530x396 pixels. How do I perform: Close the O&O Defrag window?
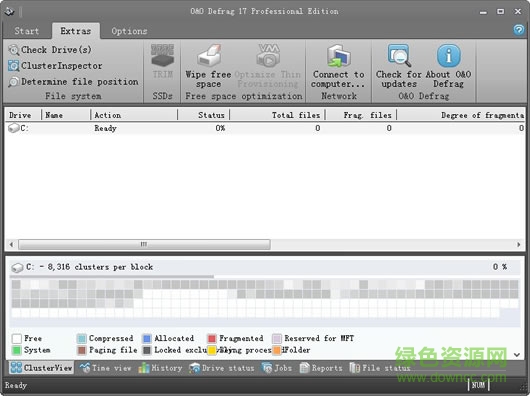518,11
